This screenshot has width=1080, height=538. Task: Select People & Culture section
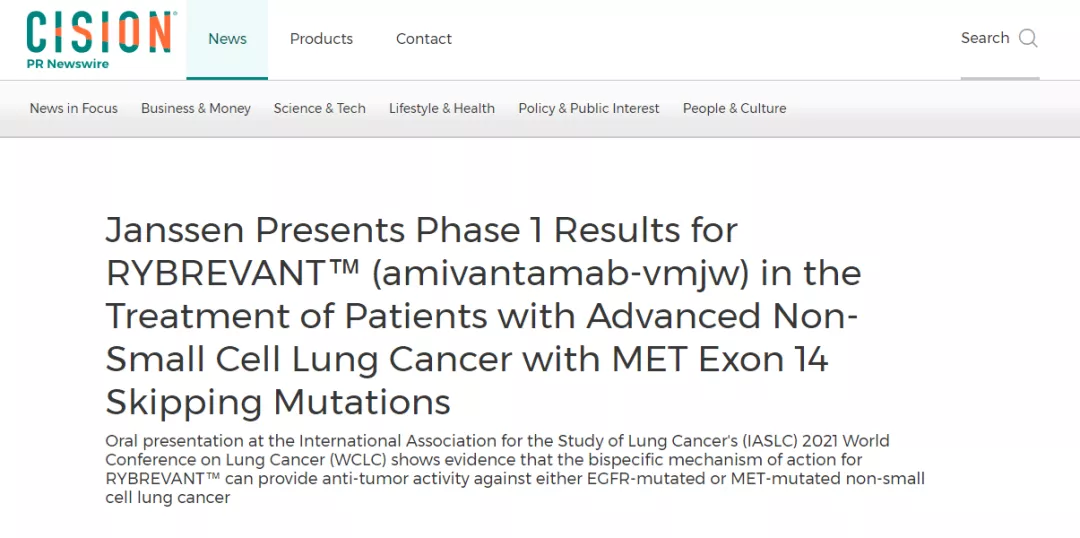click(735, 108)
